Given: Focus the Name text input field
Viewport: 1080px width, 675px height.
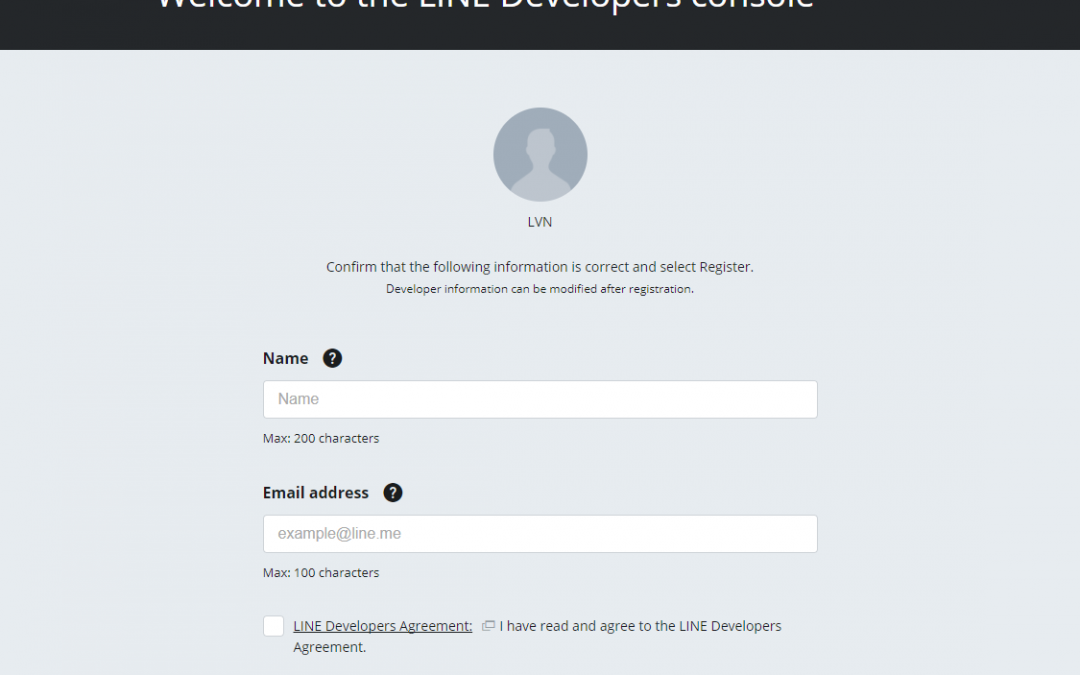Looking at the screenshot, I should coord(540,399).
